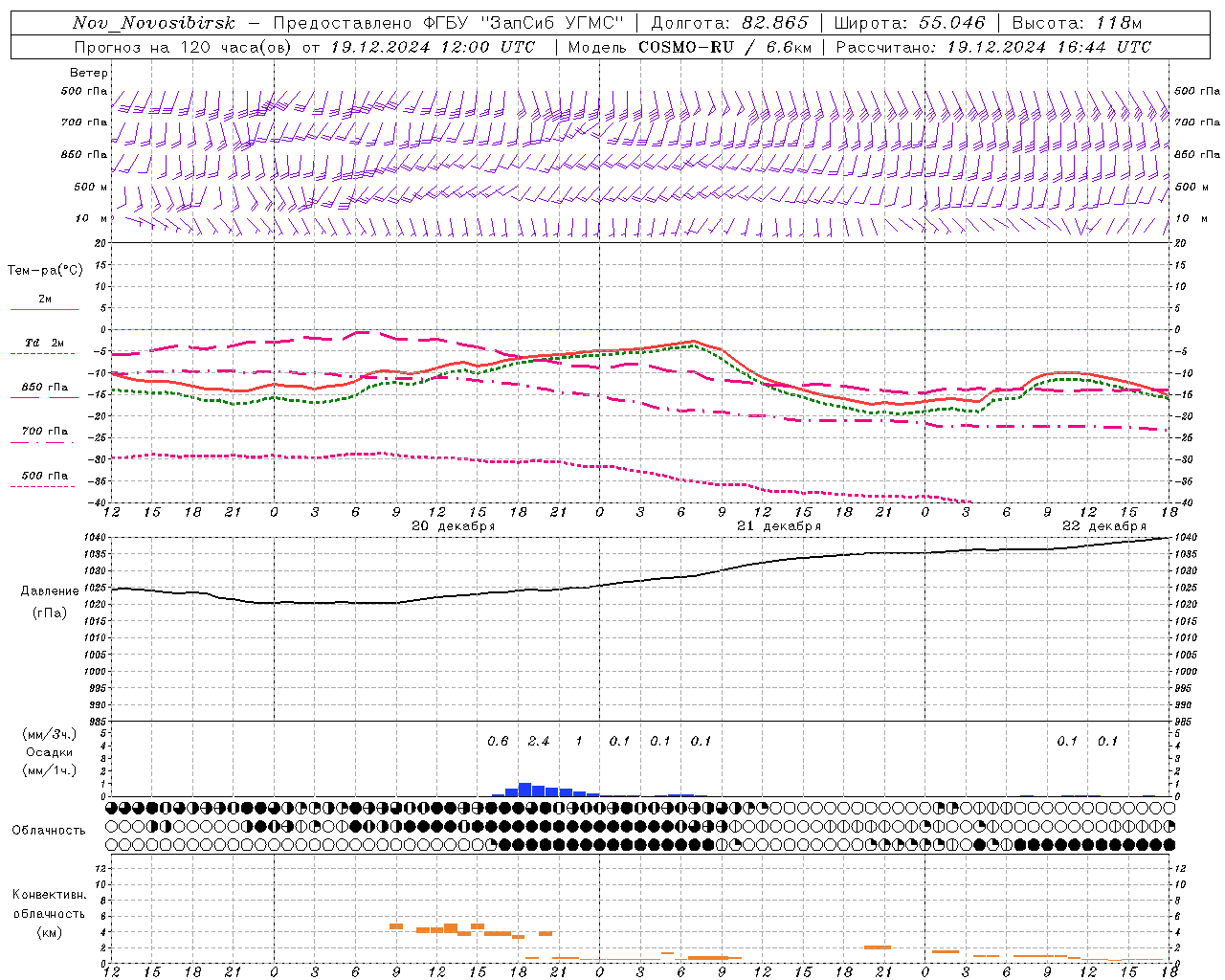The image size is (1225, 980).
Task: Click the 500 гПа temperature legend entry
Action: (x=44, y=476)
